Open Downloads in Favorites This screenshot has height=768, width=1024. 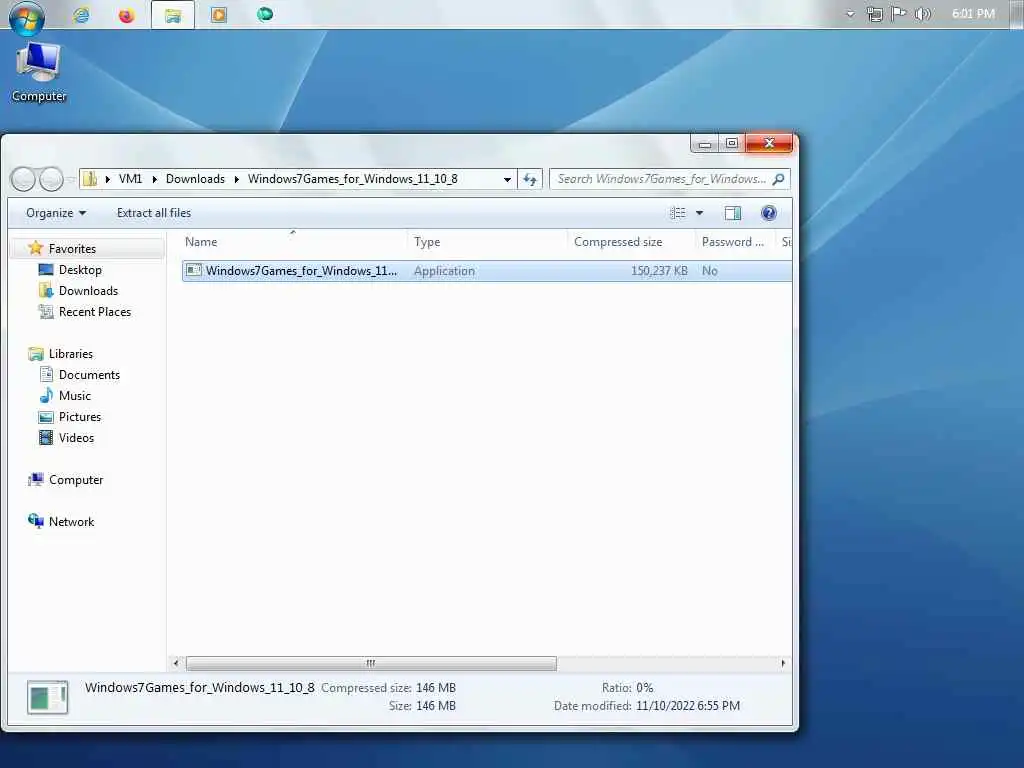coord(88,291)
